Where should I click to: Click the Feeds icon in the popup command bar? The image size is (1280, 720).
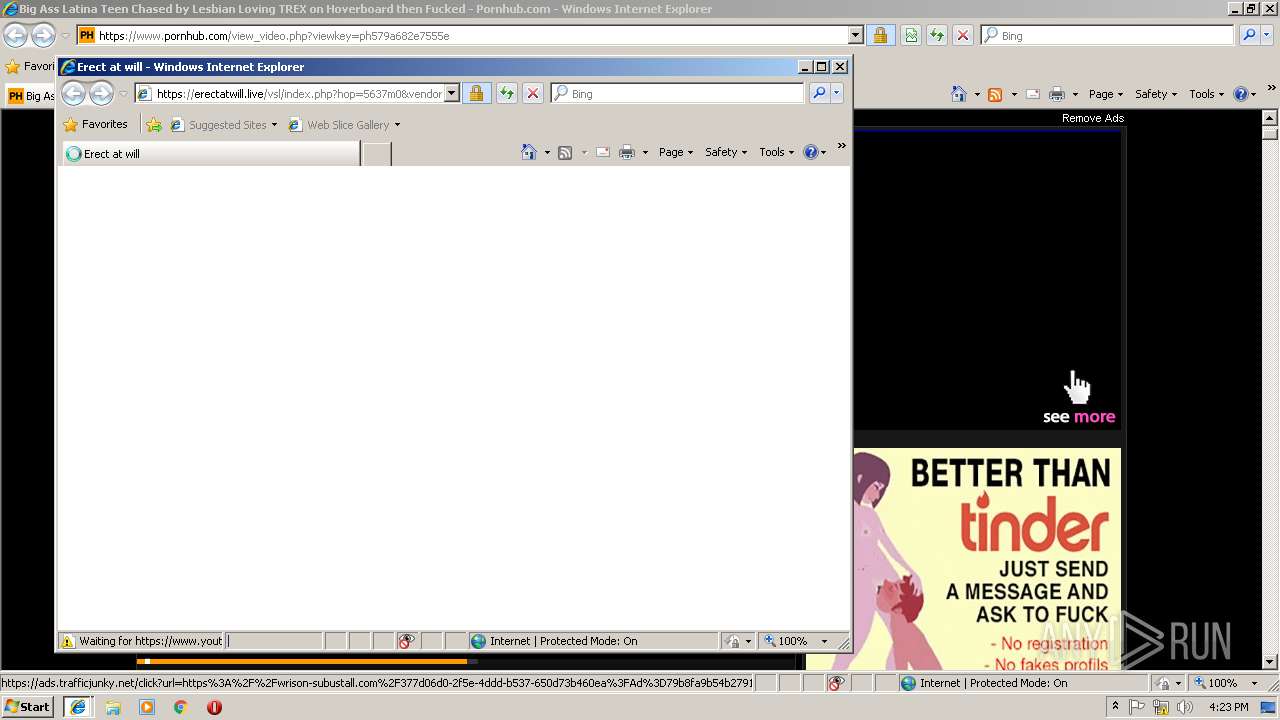tap(565, 152)
